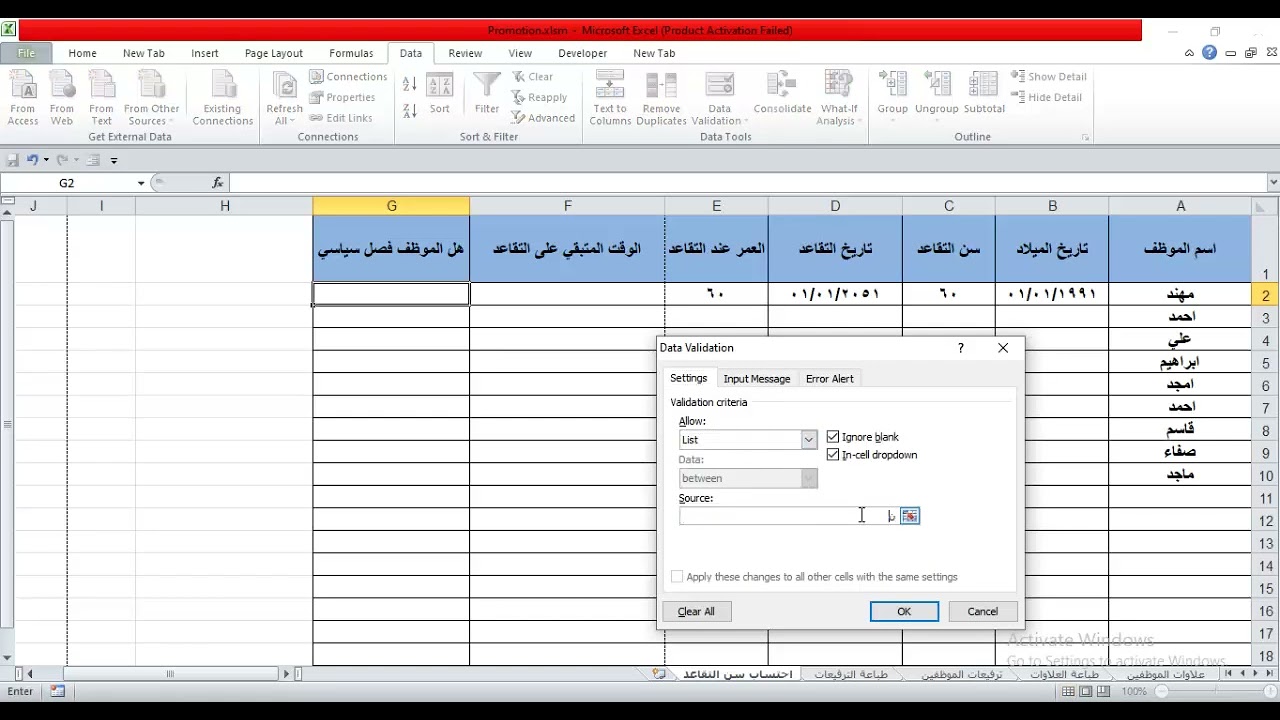Click the Clear All button

pyautogui.click(x=696, y=612)
